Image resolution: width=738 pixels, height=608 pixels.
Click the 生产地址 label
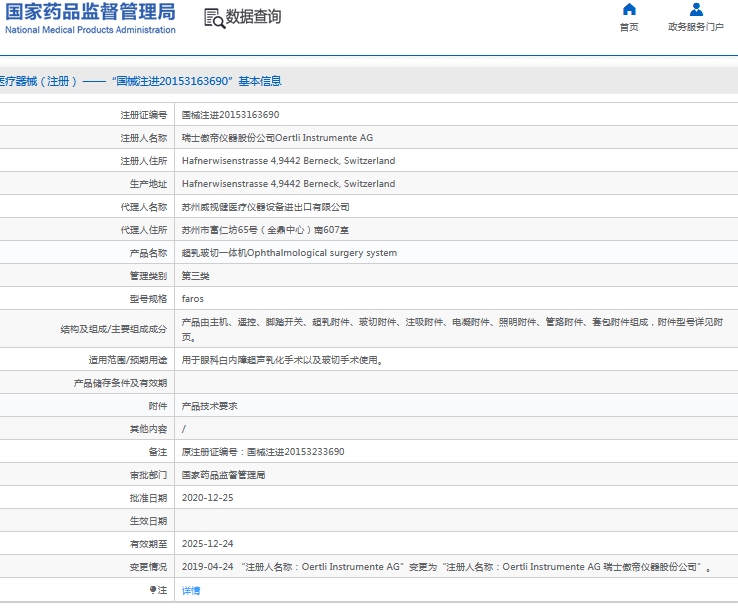(148, 184)
